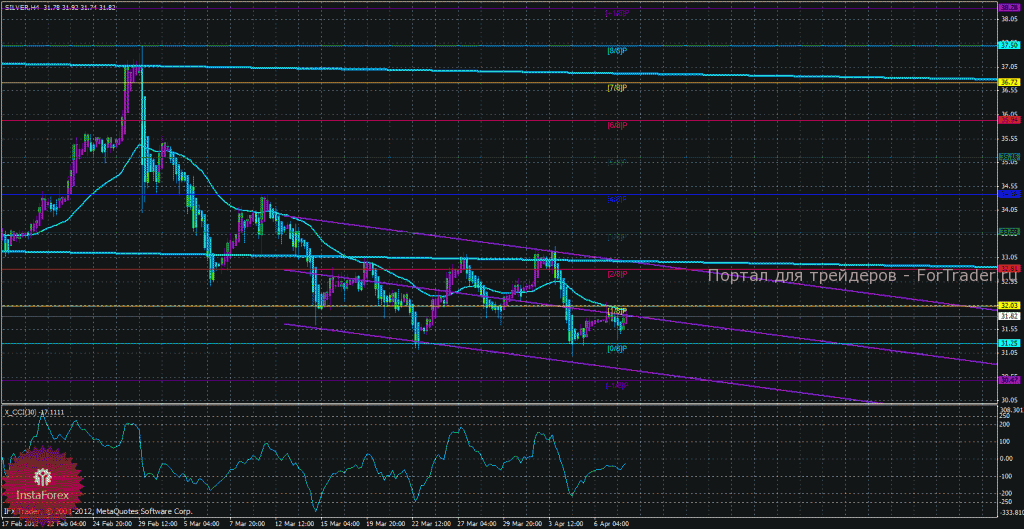Select the [0/8]P cyan level label
Image resolution: width=1024 pixels, height=529 pixels.
[617, 349]
